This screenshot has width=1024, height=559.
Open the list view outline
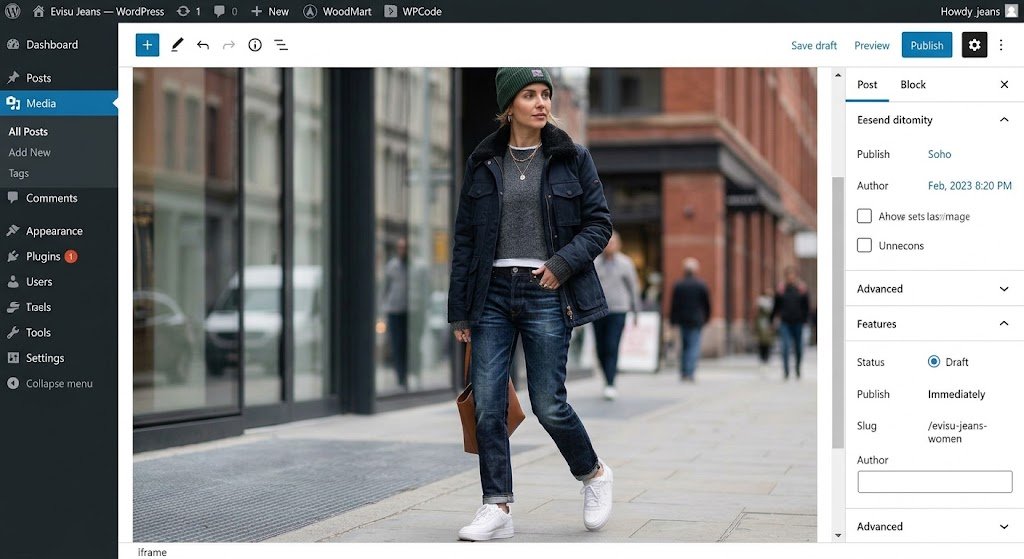coord(281,45)
